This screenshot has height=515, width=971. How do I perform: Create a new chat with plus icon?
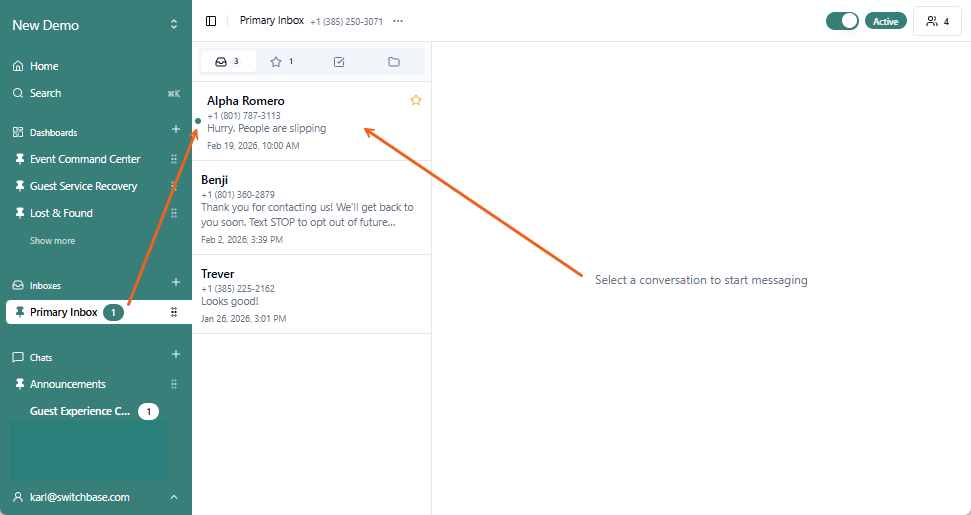(176, 355)
